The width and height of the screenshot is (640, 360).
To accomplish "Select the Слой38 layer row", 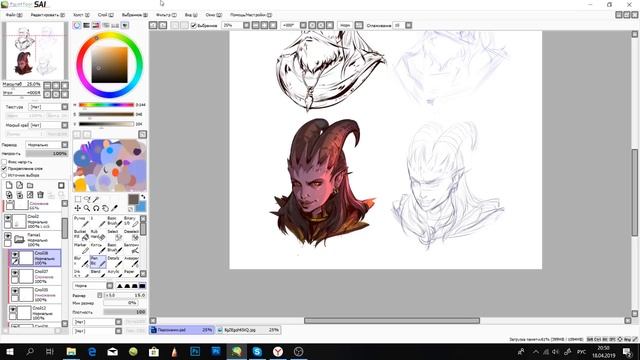I will tap(35, 258).
